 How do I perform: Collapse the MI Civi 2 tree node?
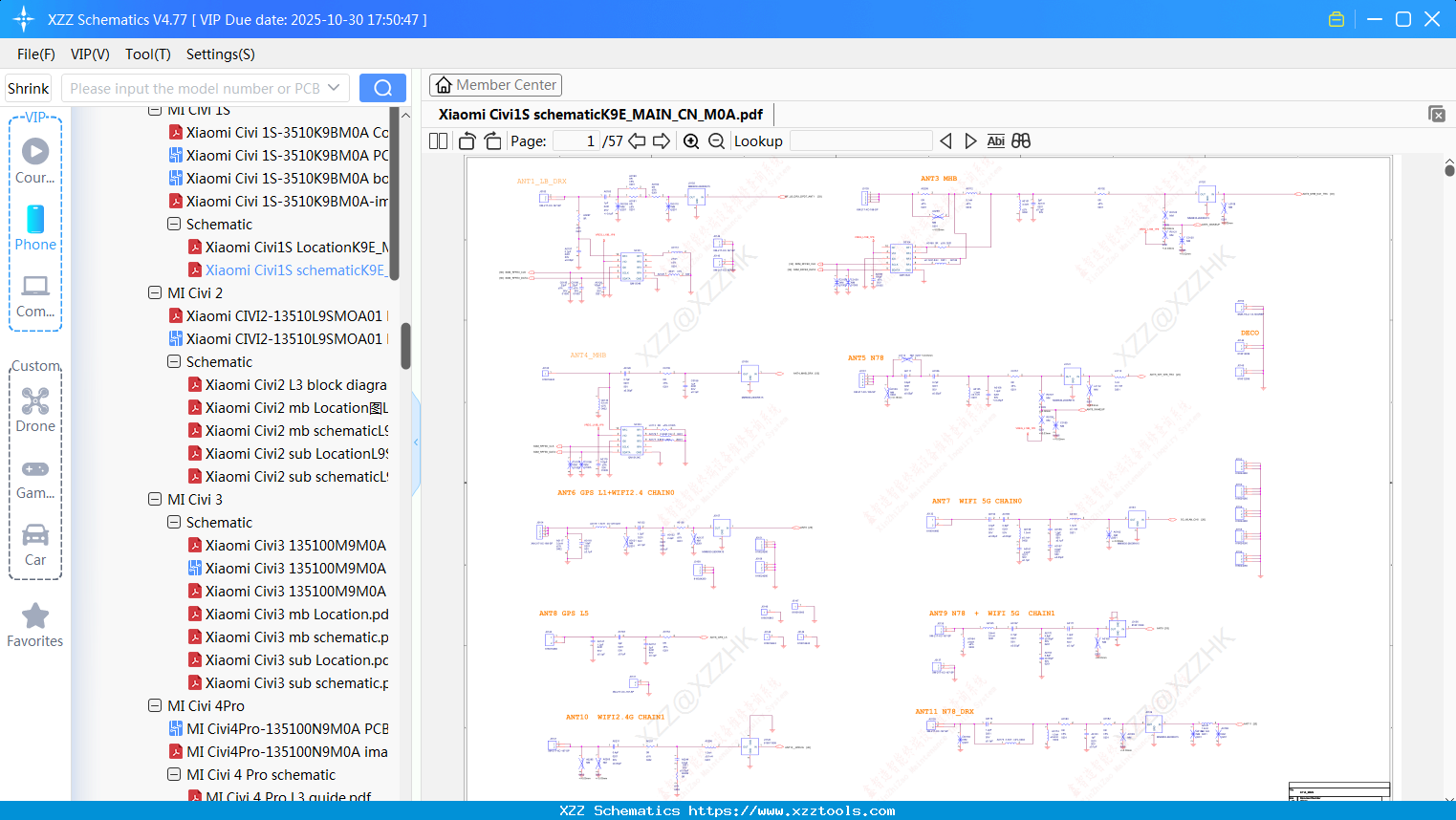[155, 293]
